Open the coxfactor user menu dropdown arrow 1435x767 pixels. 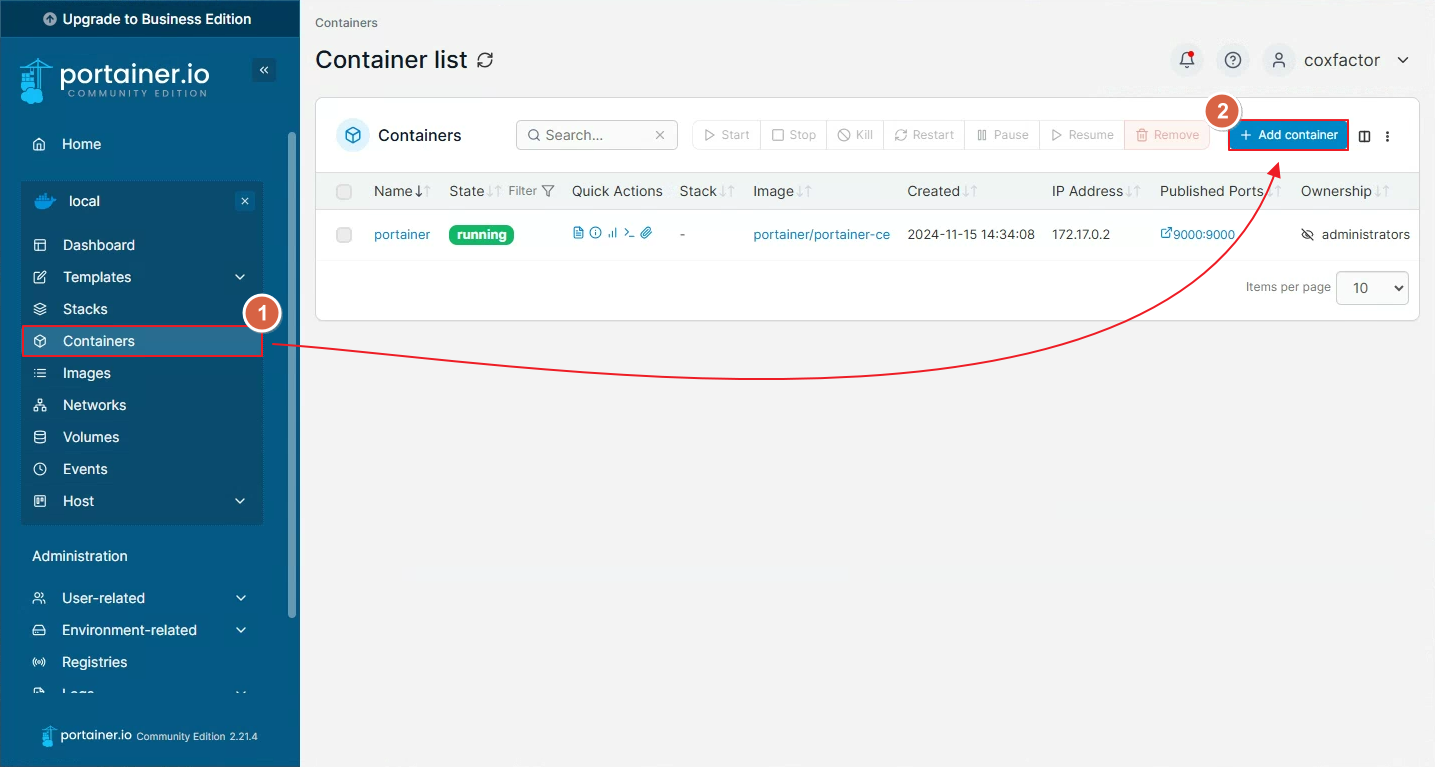[1403, 60]
